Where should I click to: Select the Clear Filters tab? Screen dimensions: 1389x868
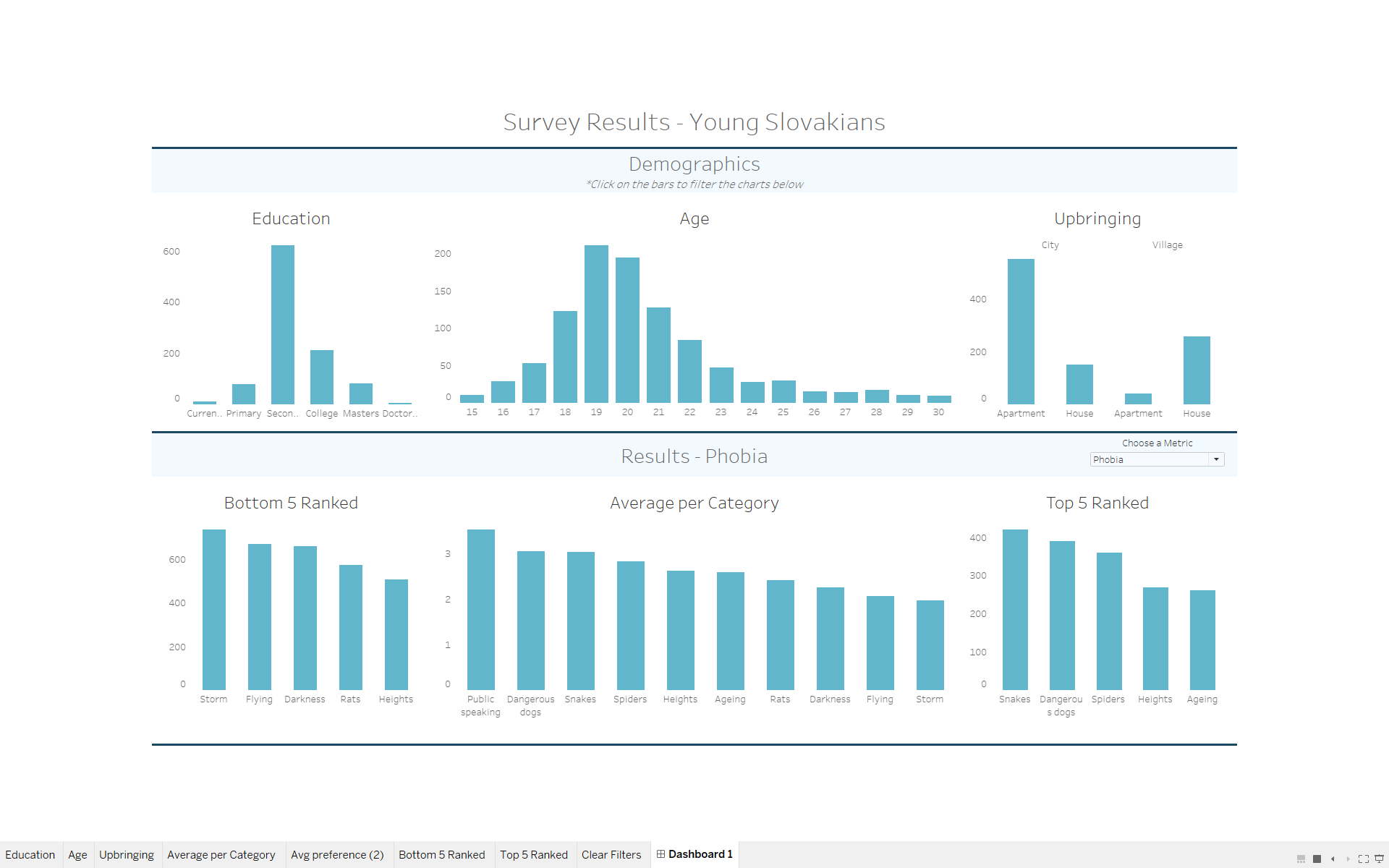pyautogui.click(x=611, y=855)
